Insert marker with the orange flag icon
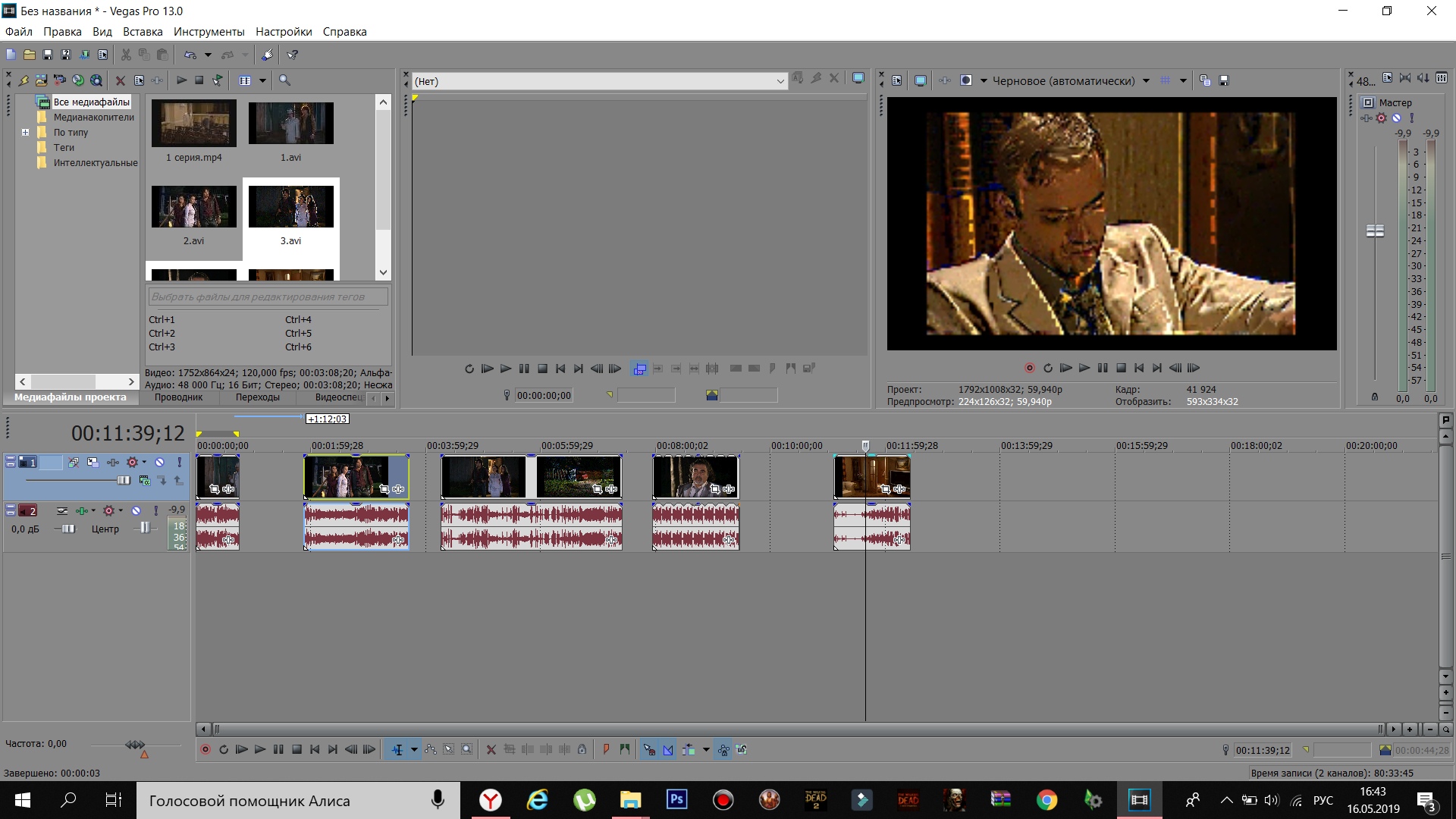The image size is (1456, 819). [x=605, y=749]
